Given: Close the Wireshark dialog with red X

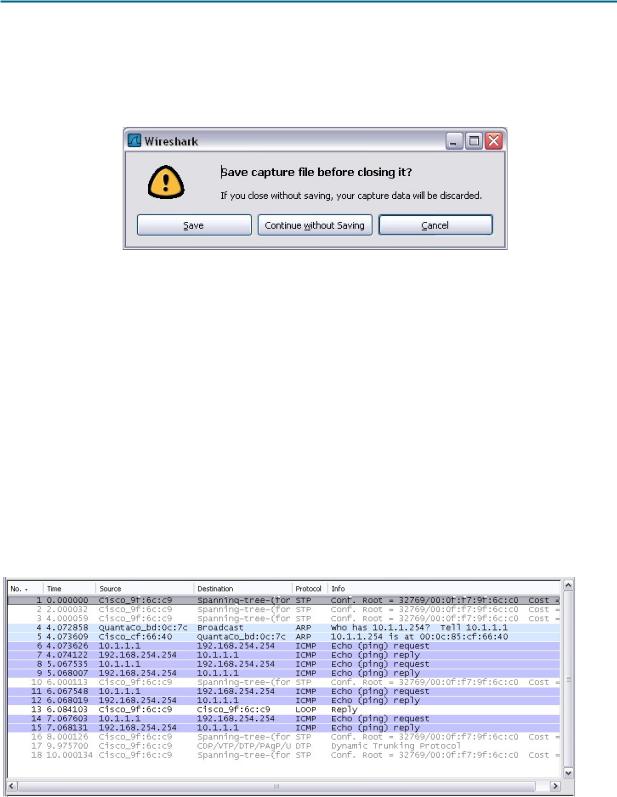Looking at the screenshot, I should click(x=493, y=141).
